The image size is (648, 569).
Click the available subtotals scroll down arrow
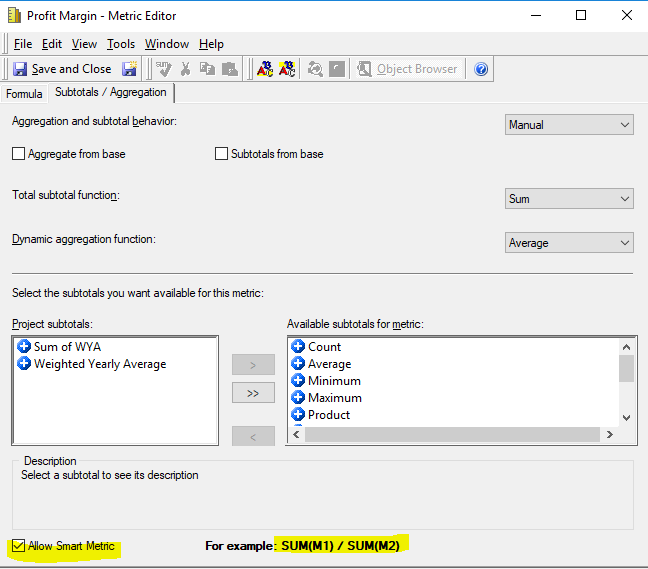[627, 417]
